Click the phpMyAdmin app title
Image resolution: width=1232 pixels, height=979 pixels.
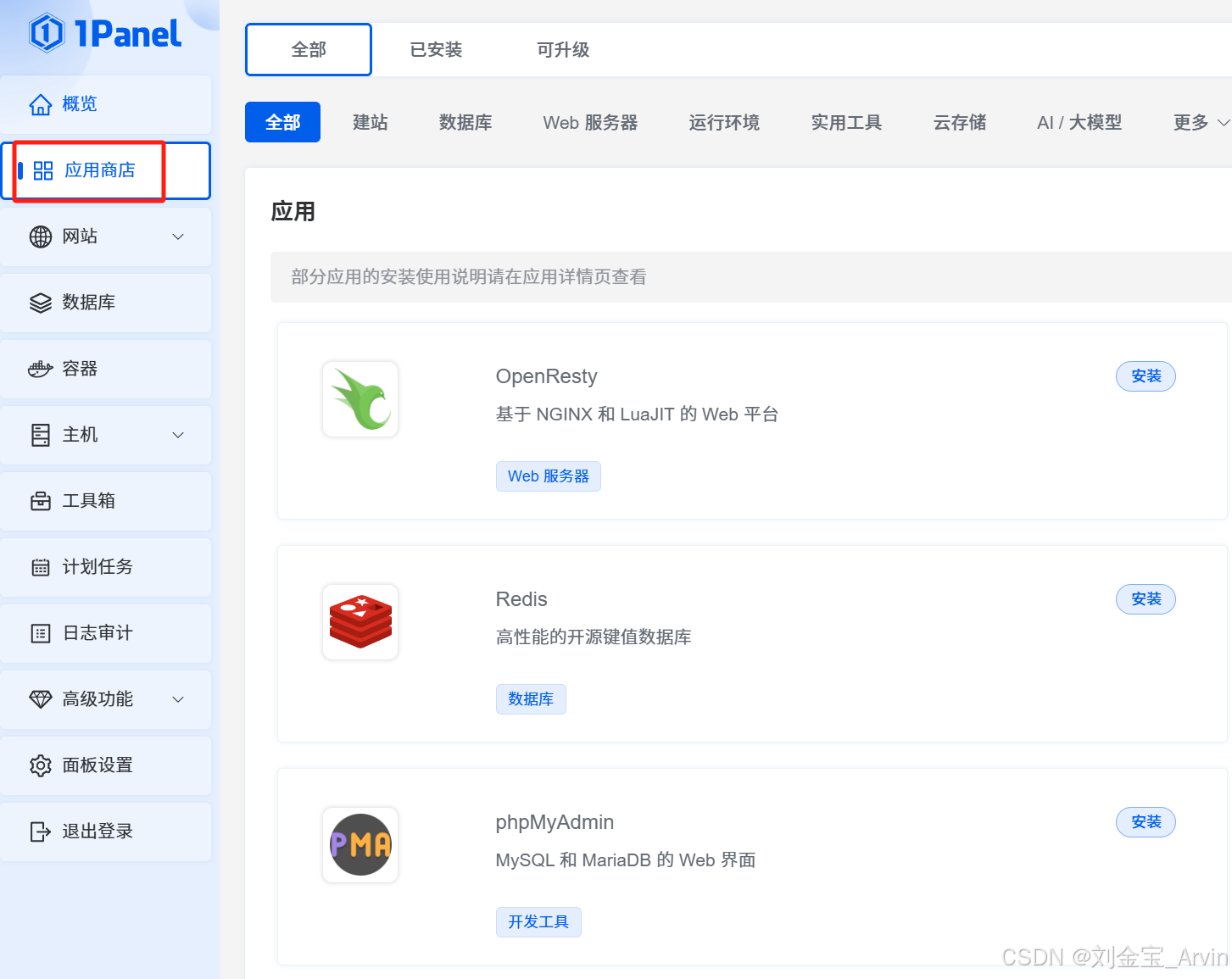555,822
